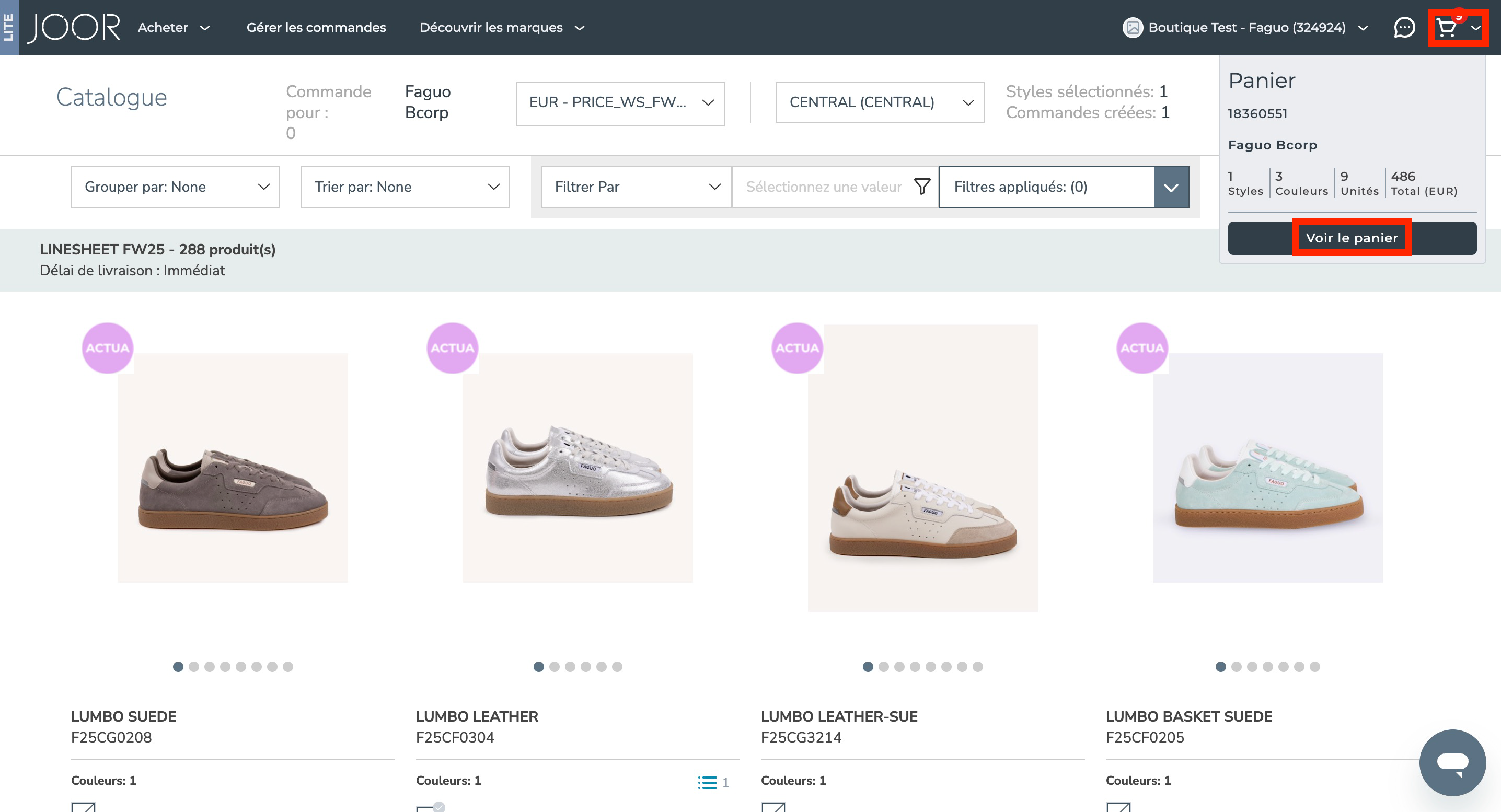
Task: Select third image dot for LUMBO BASKET SUEDE
Action: [1252, 666]
